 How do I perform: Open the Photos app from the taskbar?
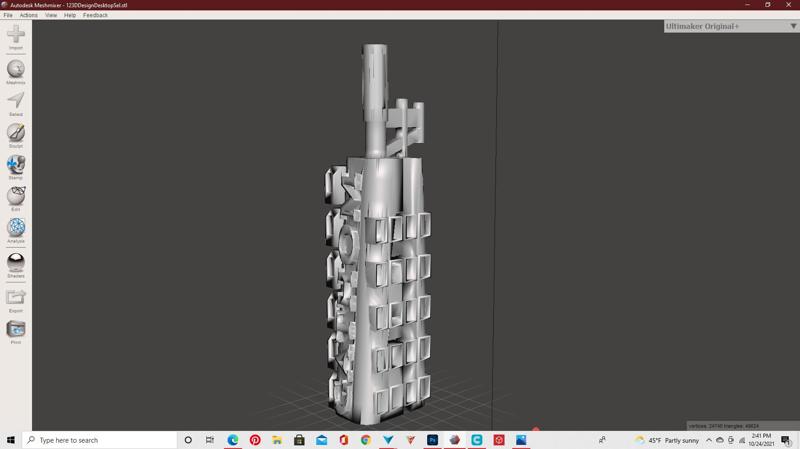[521, 440]
